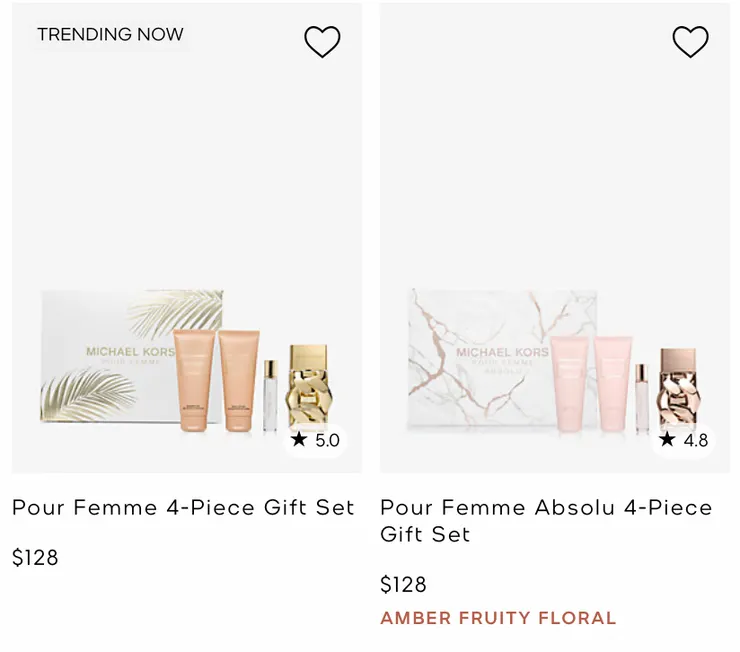Select the pink rollerball vial in Absolu set
Screen dimensions: 740x652
point(641,398)
